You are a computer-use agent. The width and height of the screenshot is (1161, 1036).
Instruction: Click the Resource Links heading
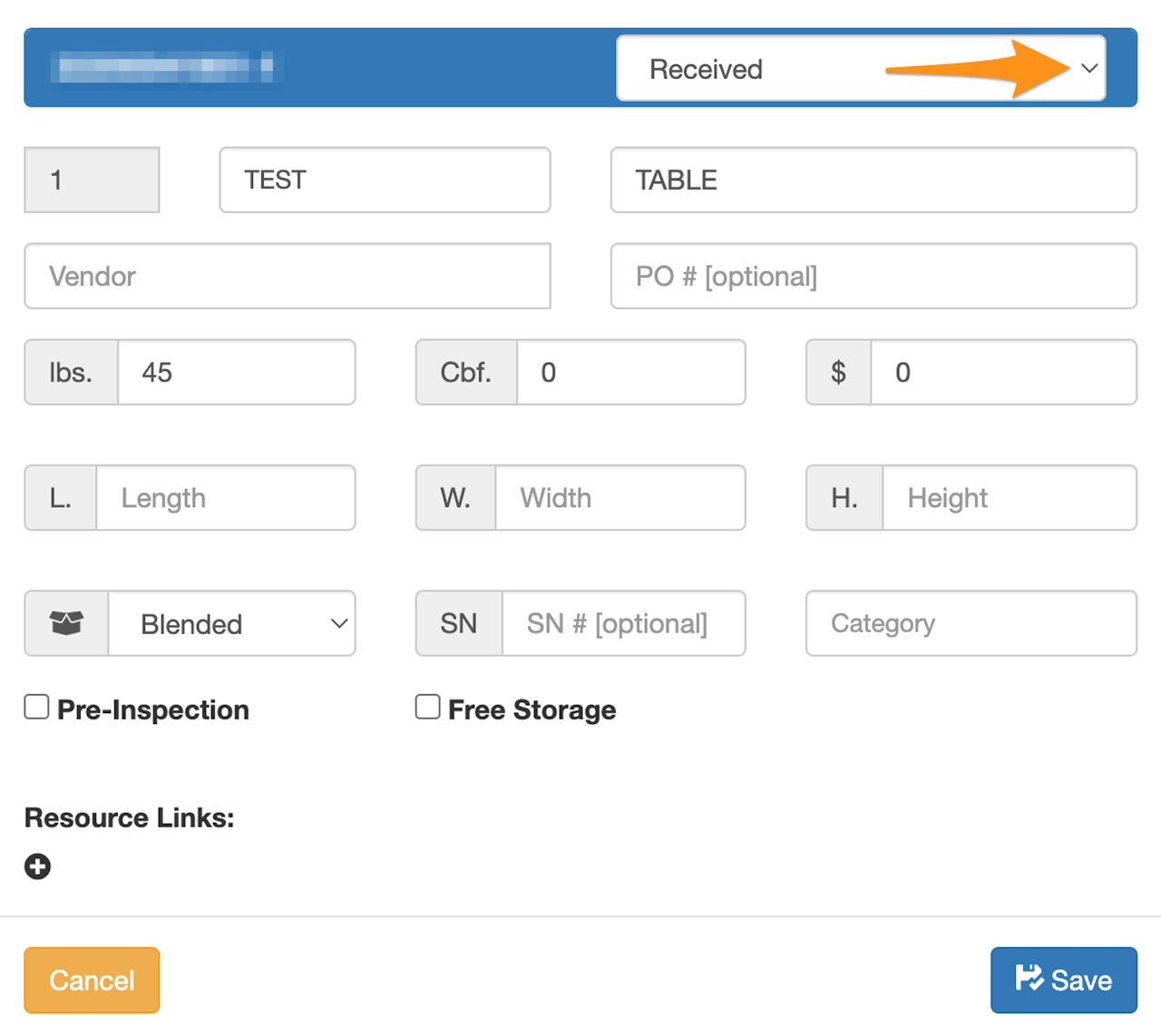129,817
